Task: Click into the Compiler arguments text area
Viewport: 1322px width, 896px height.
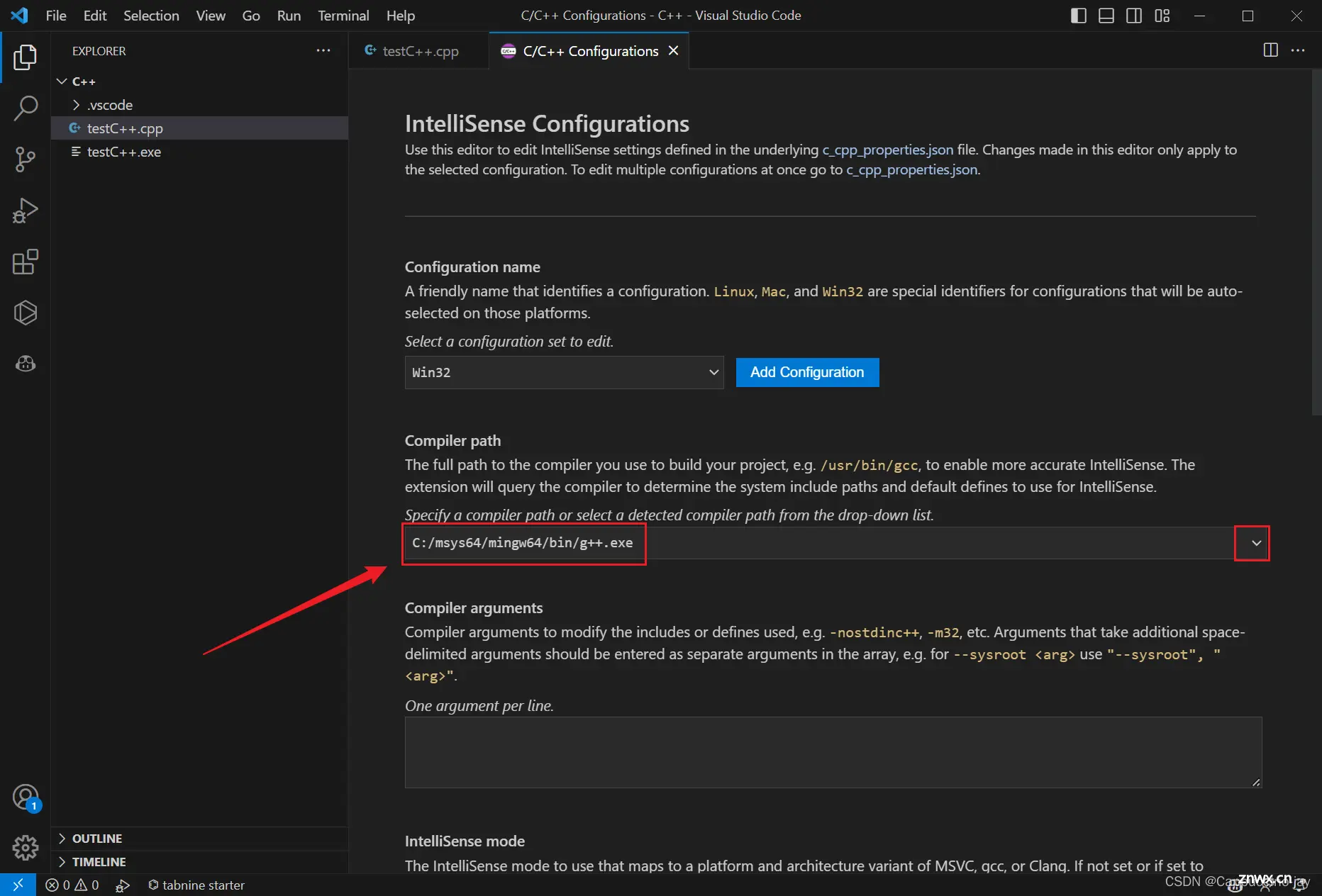Action: tap(833, 752)
